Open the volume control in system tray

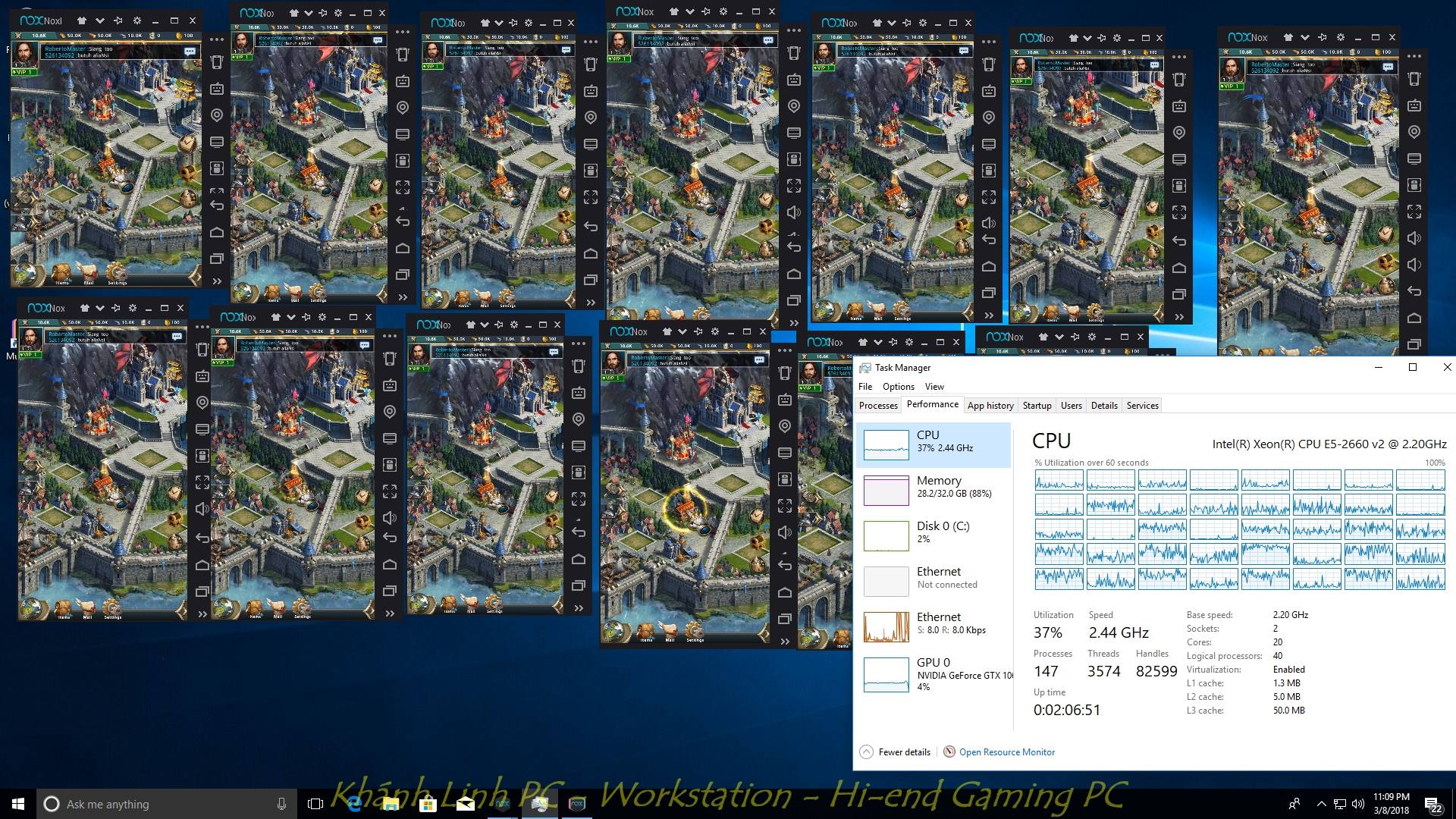click(x=1358, y=804)
